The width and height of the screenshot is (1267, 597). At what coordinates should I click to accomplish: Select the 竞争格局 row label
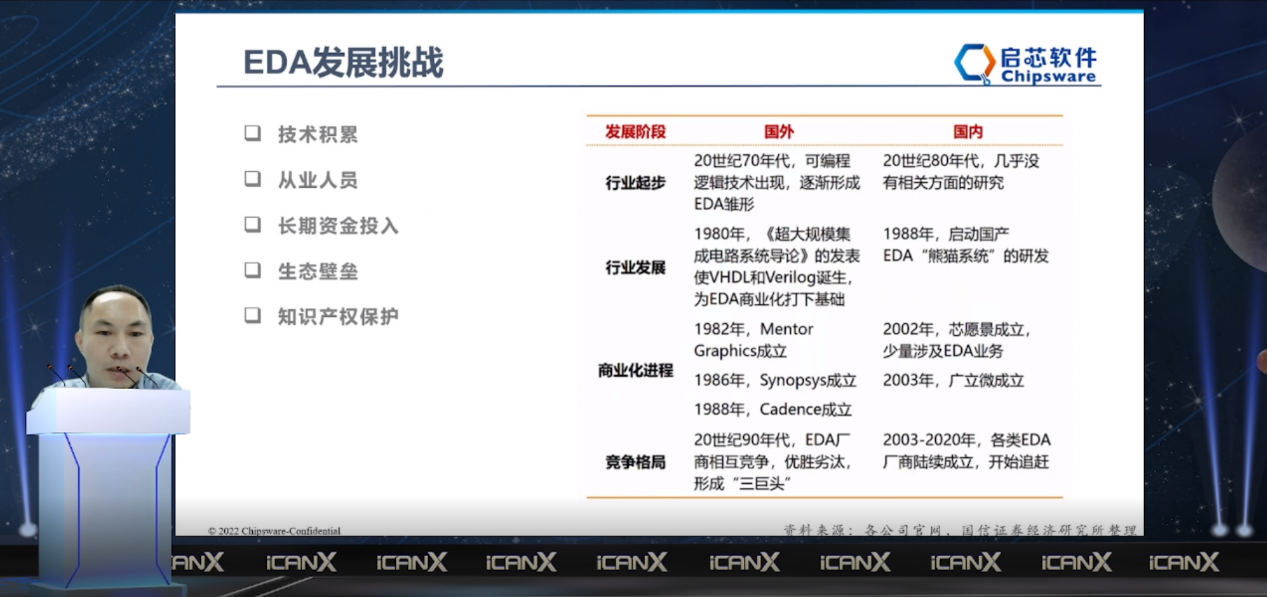point(635,462)
